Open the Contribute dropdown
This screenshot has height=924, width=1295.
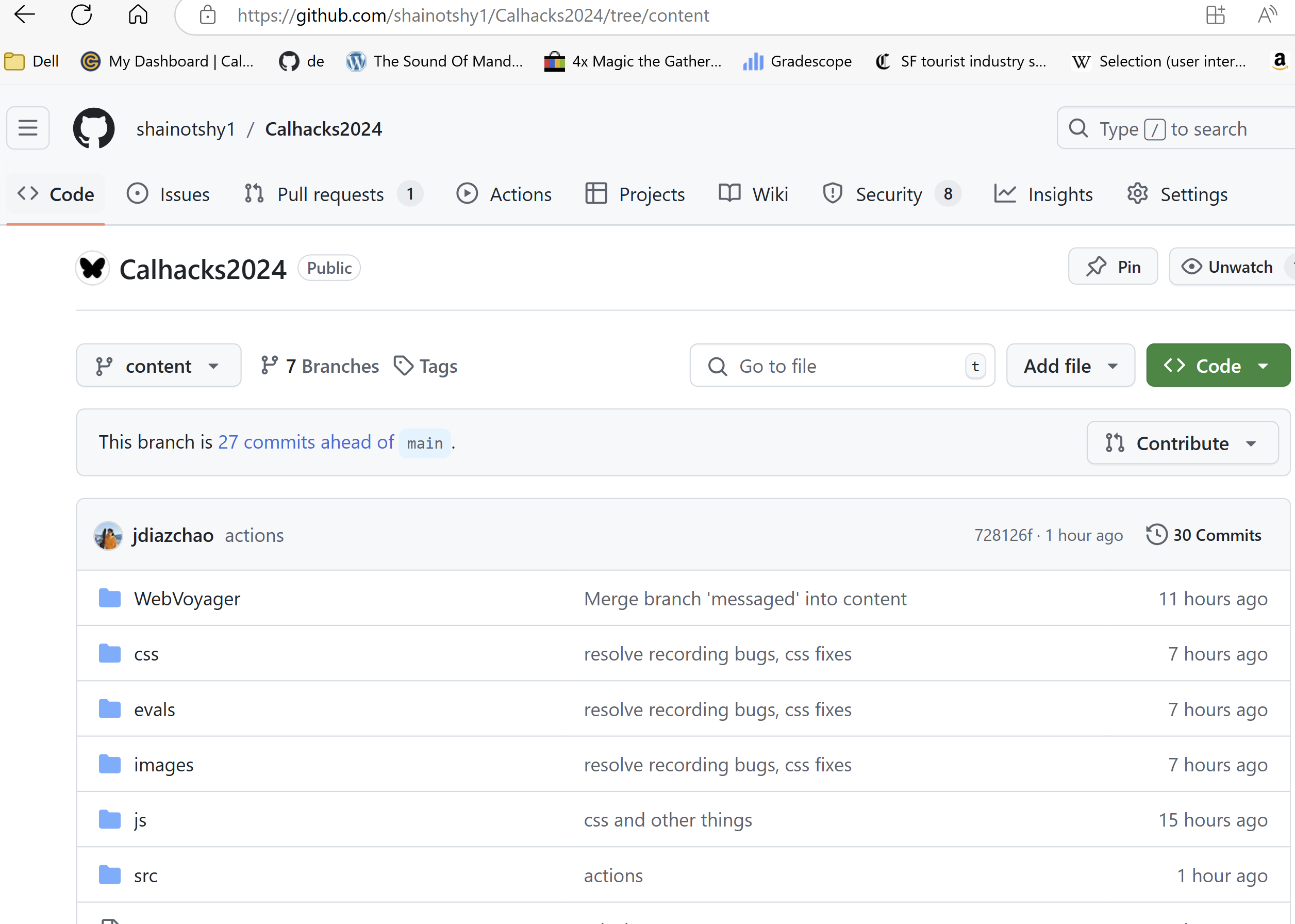1182,443
